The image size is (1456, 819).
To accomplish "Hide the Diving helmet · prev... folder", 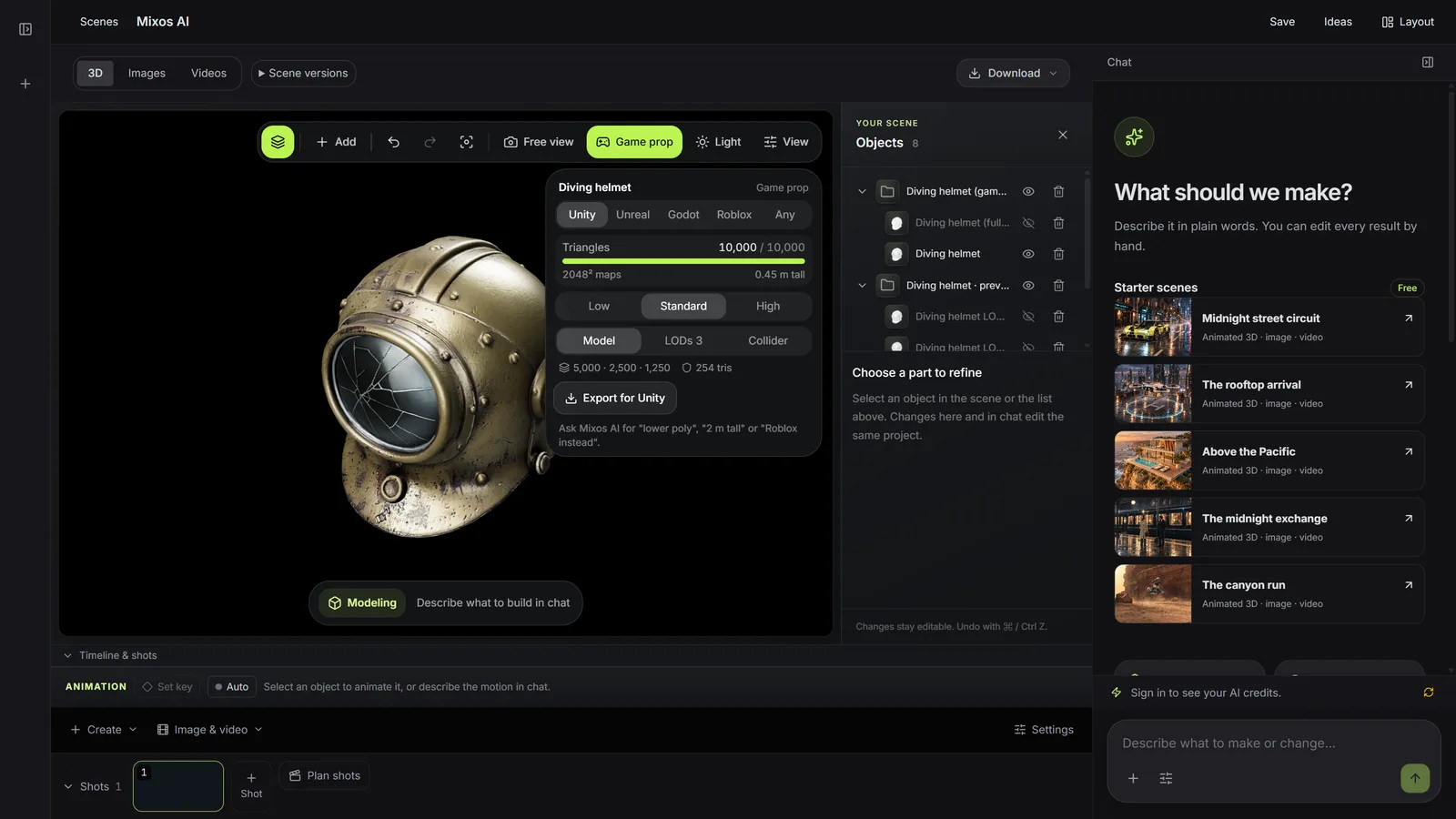I will click(x=1028, y=286).
